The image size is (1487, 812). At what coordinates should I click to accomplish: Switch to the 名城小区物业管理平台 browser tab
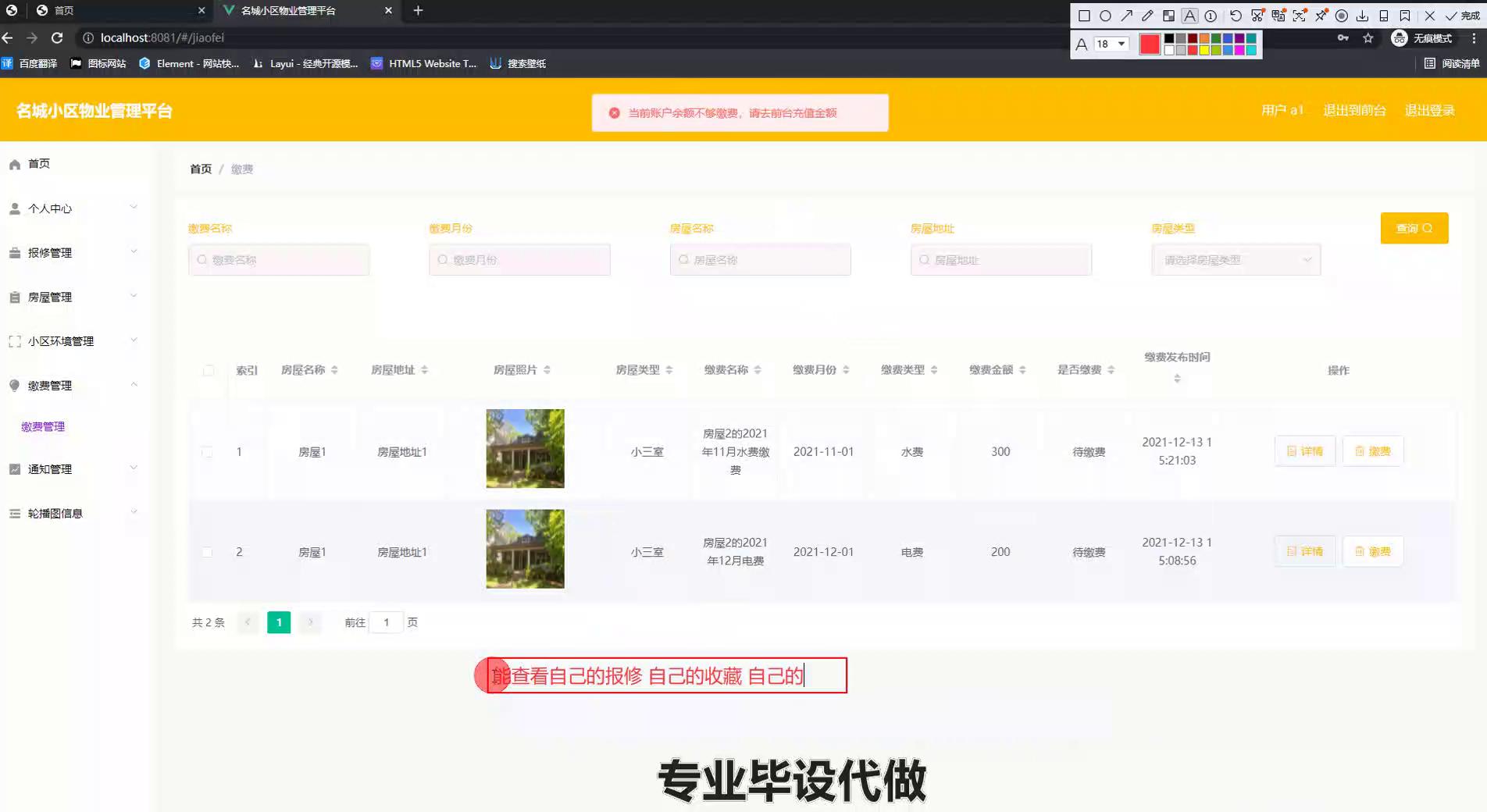(308, 10)
